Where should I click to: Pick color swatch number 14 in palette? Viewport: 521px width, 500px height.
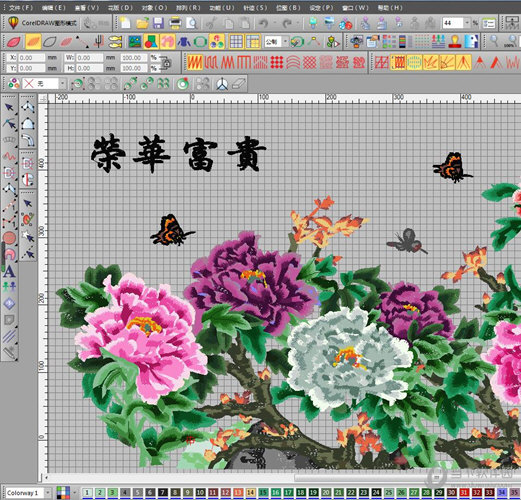pyautogui.click(x=250, y=492)
